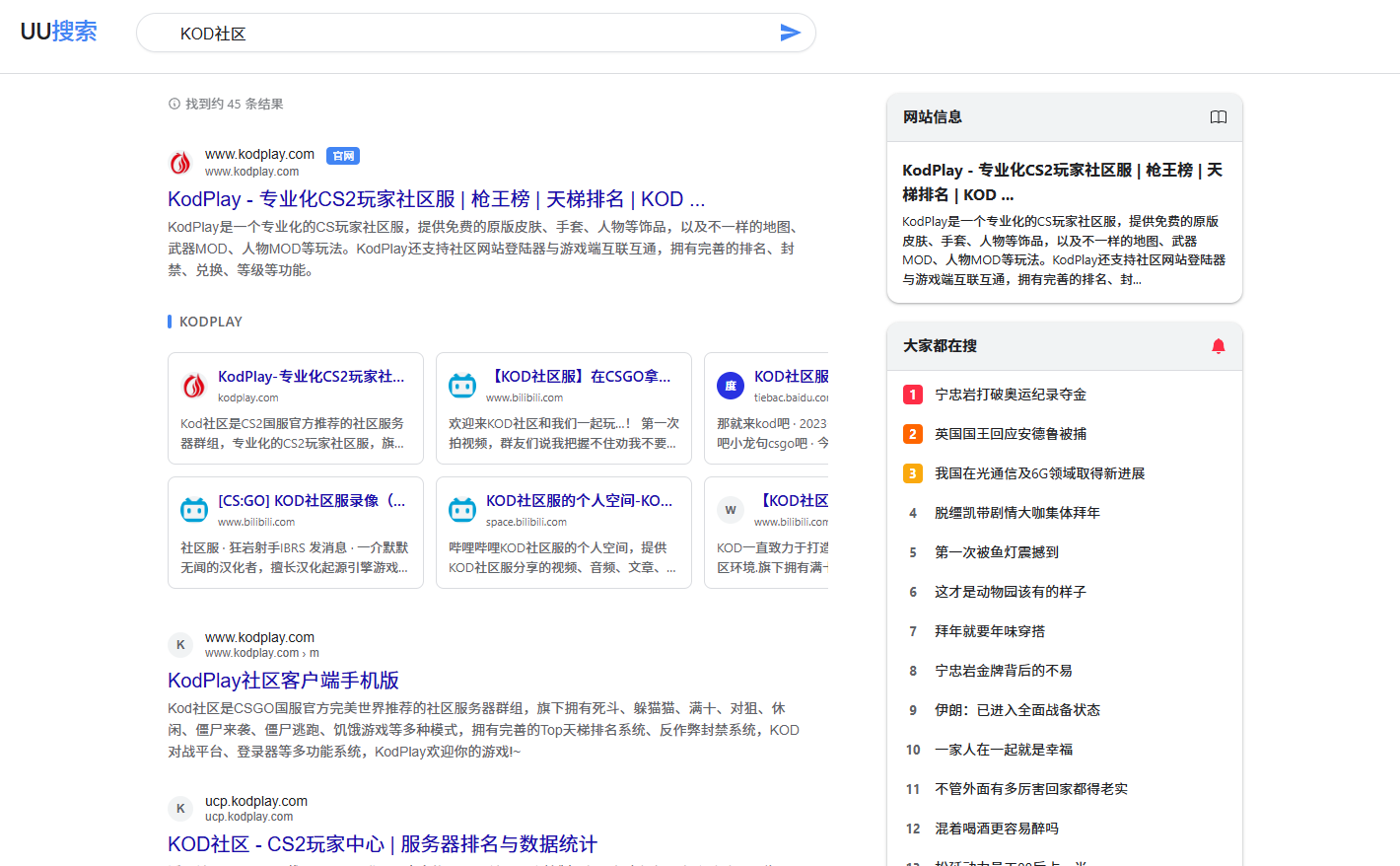Select trending item 伊朗：已进入全面战备状态
Screen dimensions: 1400x866
coord(1017,710)
